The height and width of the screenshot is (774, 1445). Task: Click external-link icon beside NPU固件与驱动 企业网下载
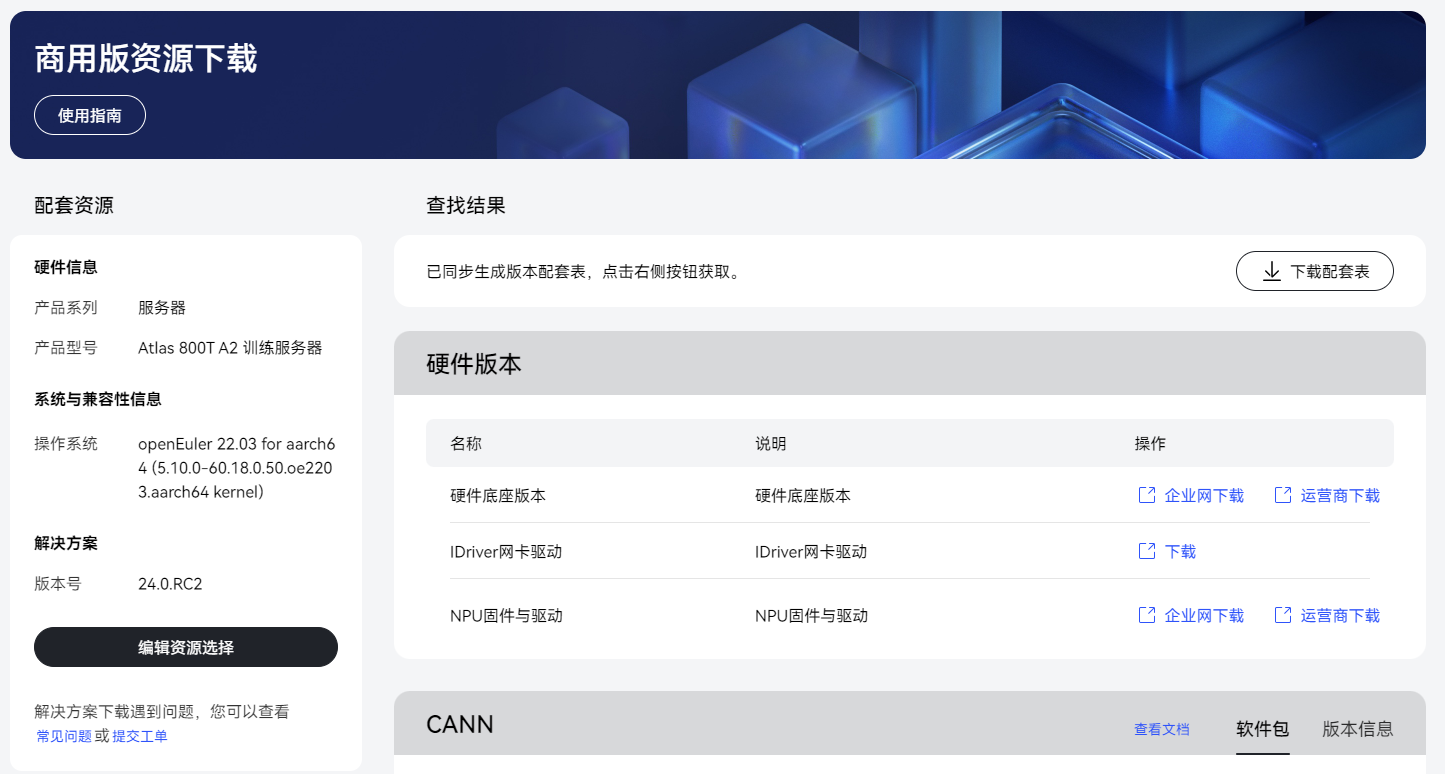1147,615
